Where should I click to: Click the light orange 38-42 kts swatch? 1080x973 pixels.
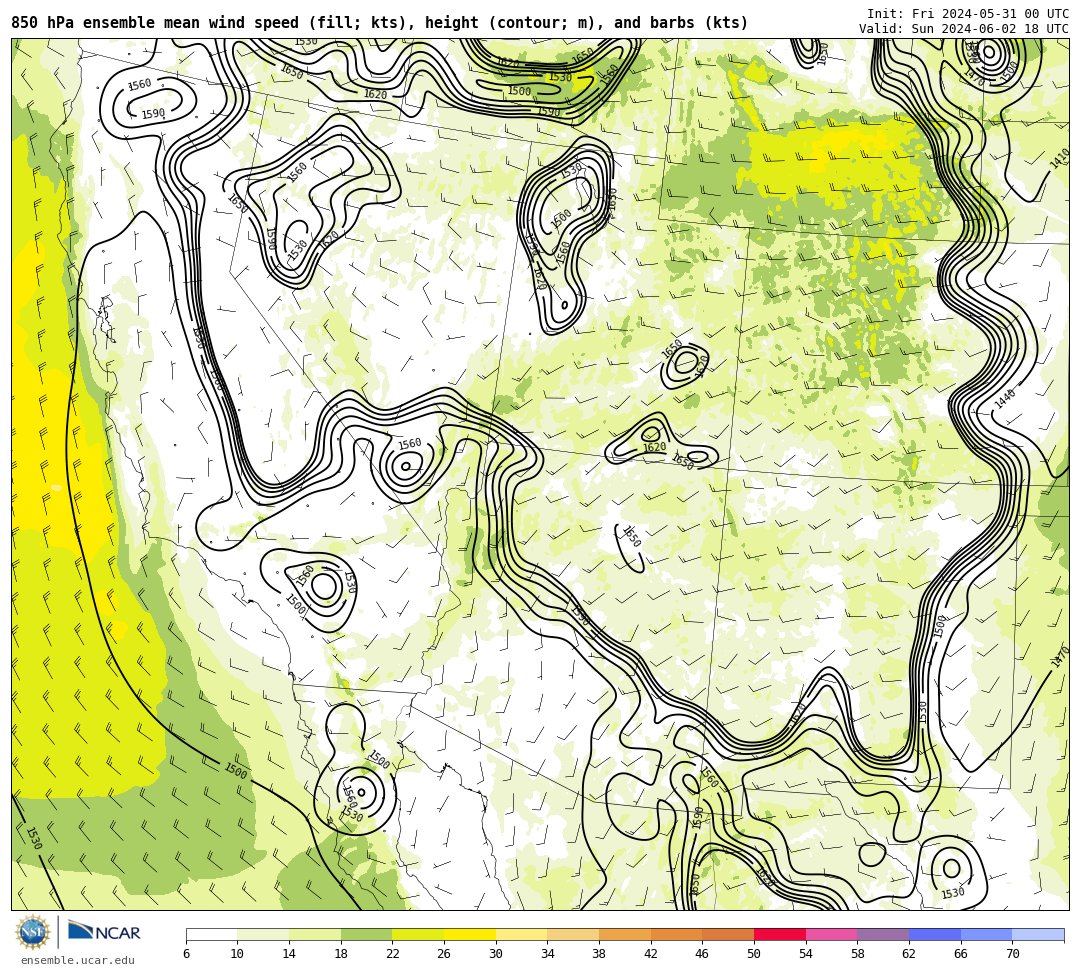pos(625,934)
